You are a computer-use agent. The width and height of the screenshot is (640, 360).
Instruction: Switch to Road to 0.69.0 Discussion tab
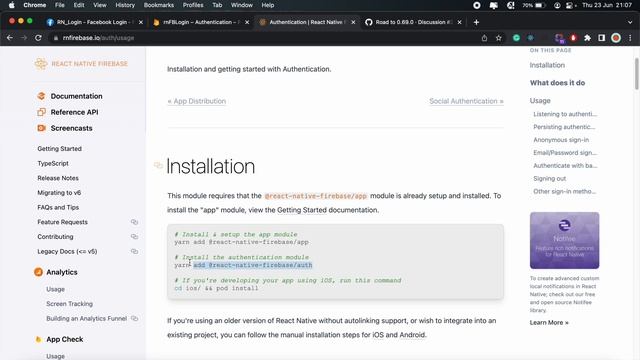[413, 22]
